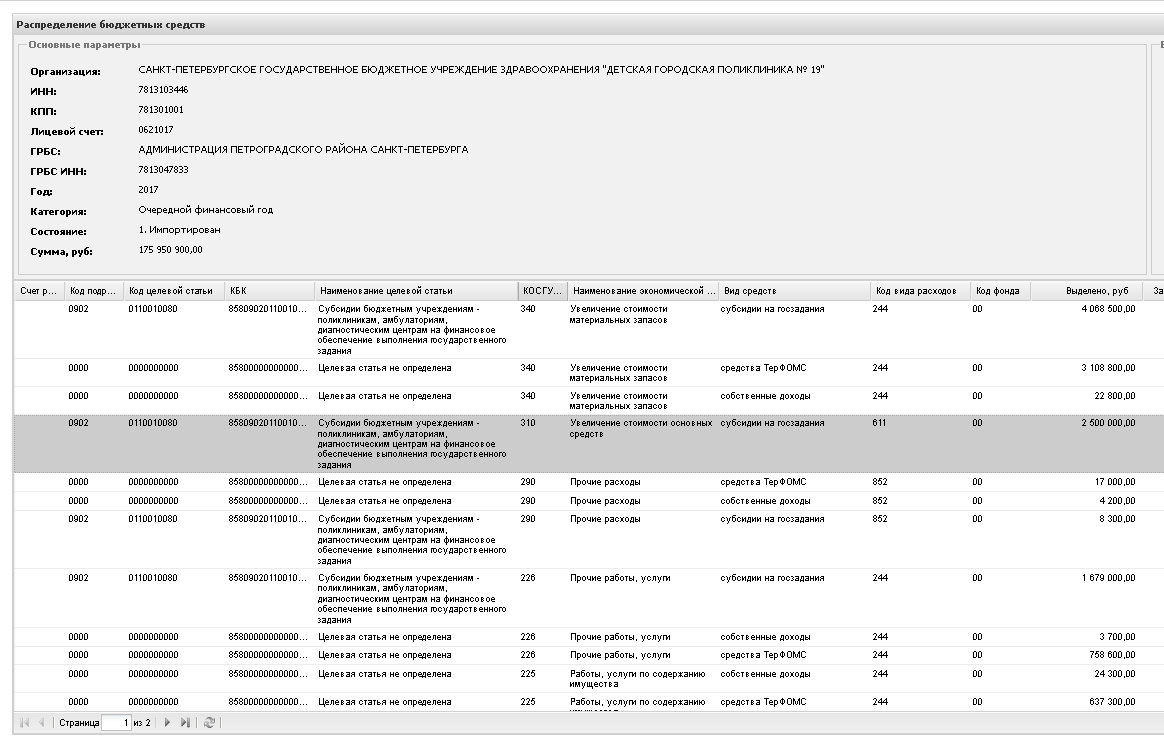1164x741 pixels.
Task: Click the 'Наименование целевой статьи' column header
Action: coord(416,290)
